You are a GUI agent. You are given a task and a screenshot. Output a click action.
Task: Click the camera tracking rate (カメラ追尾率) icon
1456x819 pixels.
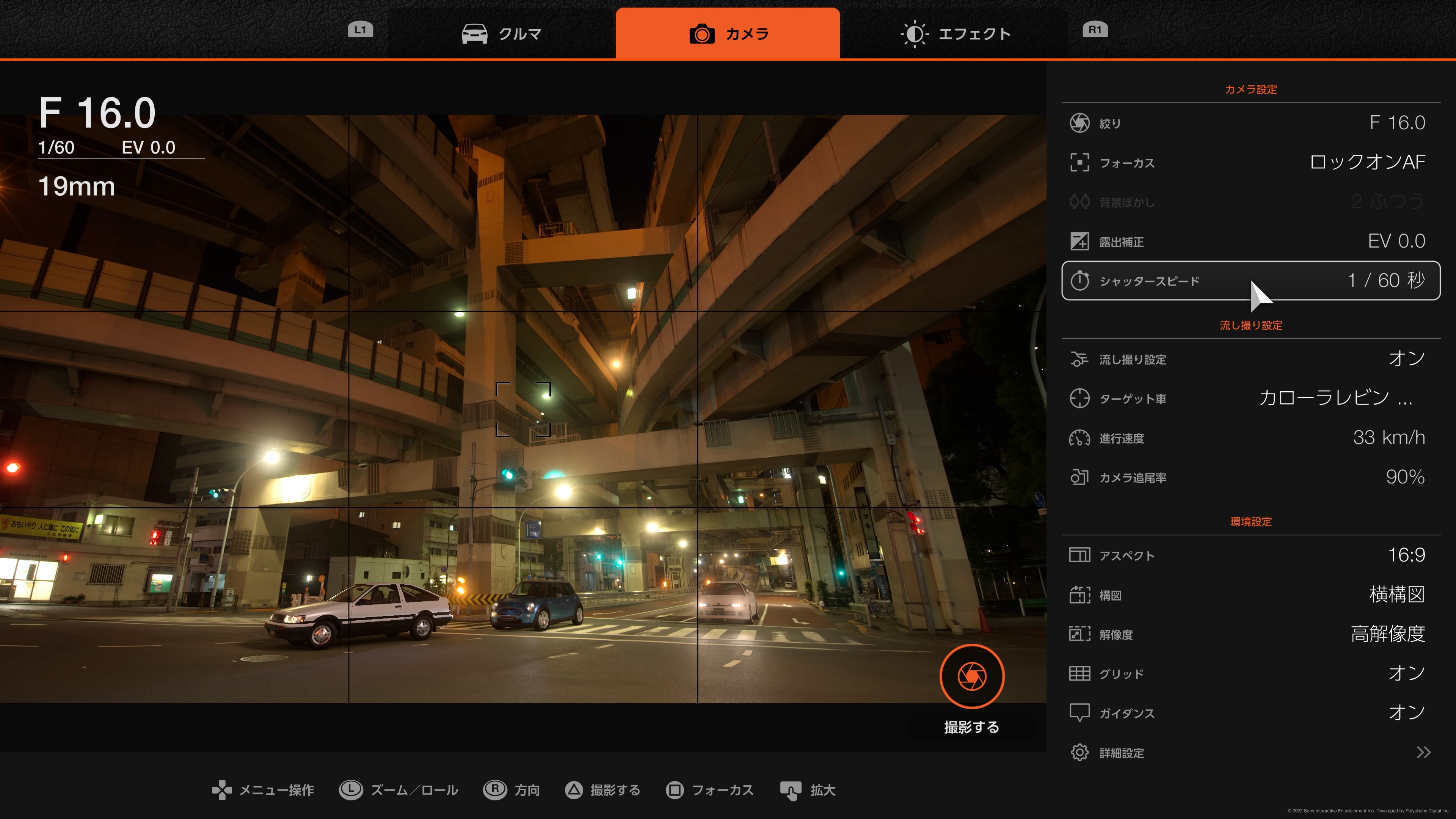point(1079,477)
